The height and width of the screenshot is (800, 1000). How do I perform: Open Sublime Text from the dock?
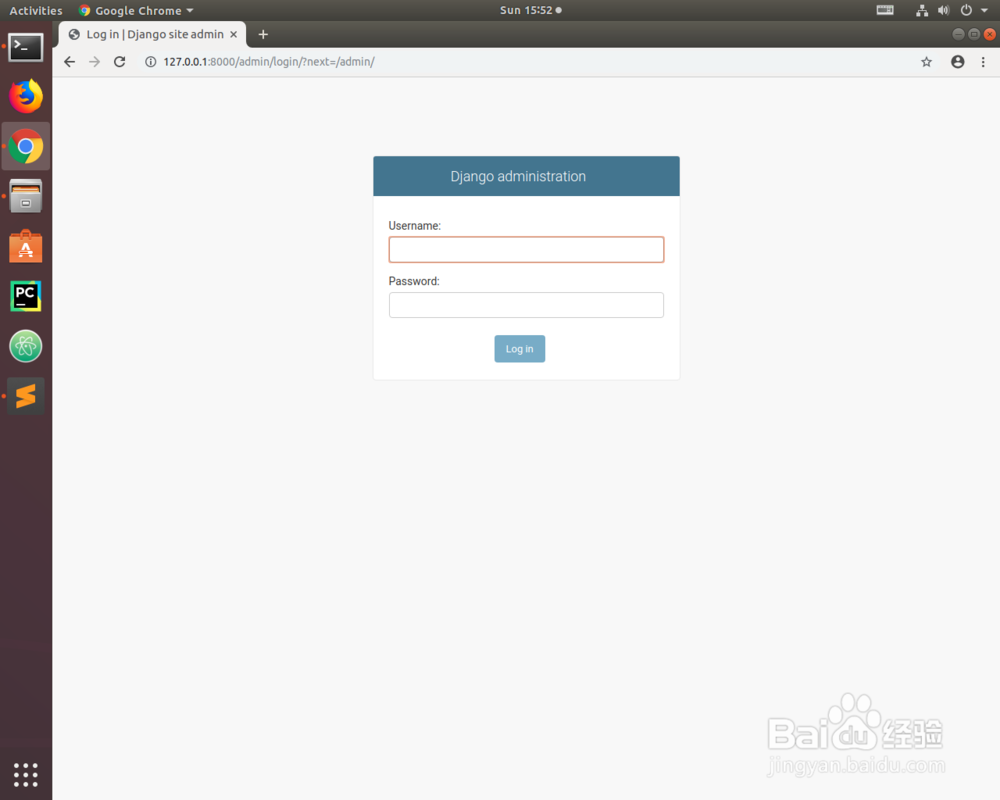click(x=26, y=396)
